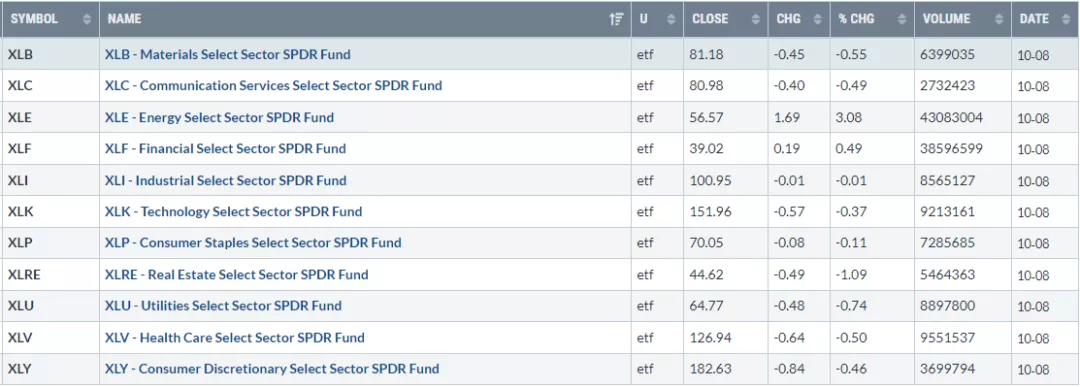Sort by % CHG column arrows
Image resolution: width=1080 pixels, height=387 pixels.
click(902, 19)
